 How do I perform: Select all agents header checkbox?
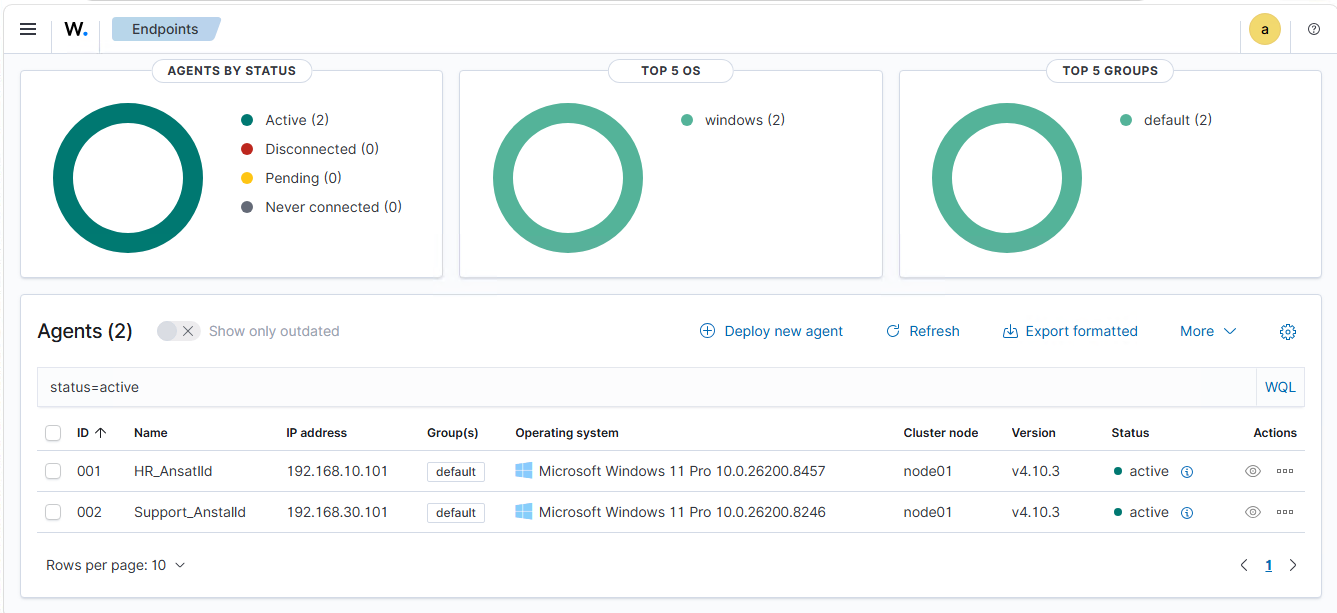pos(53,433)
